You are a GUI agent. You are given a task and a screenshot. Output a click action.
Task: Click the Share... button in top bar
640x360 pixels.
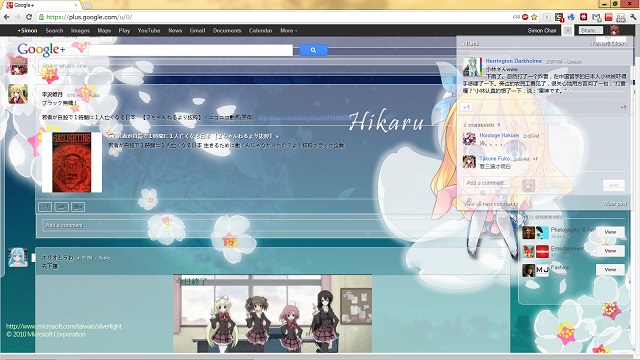tap(591, 31)
